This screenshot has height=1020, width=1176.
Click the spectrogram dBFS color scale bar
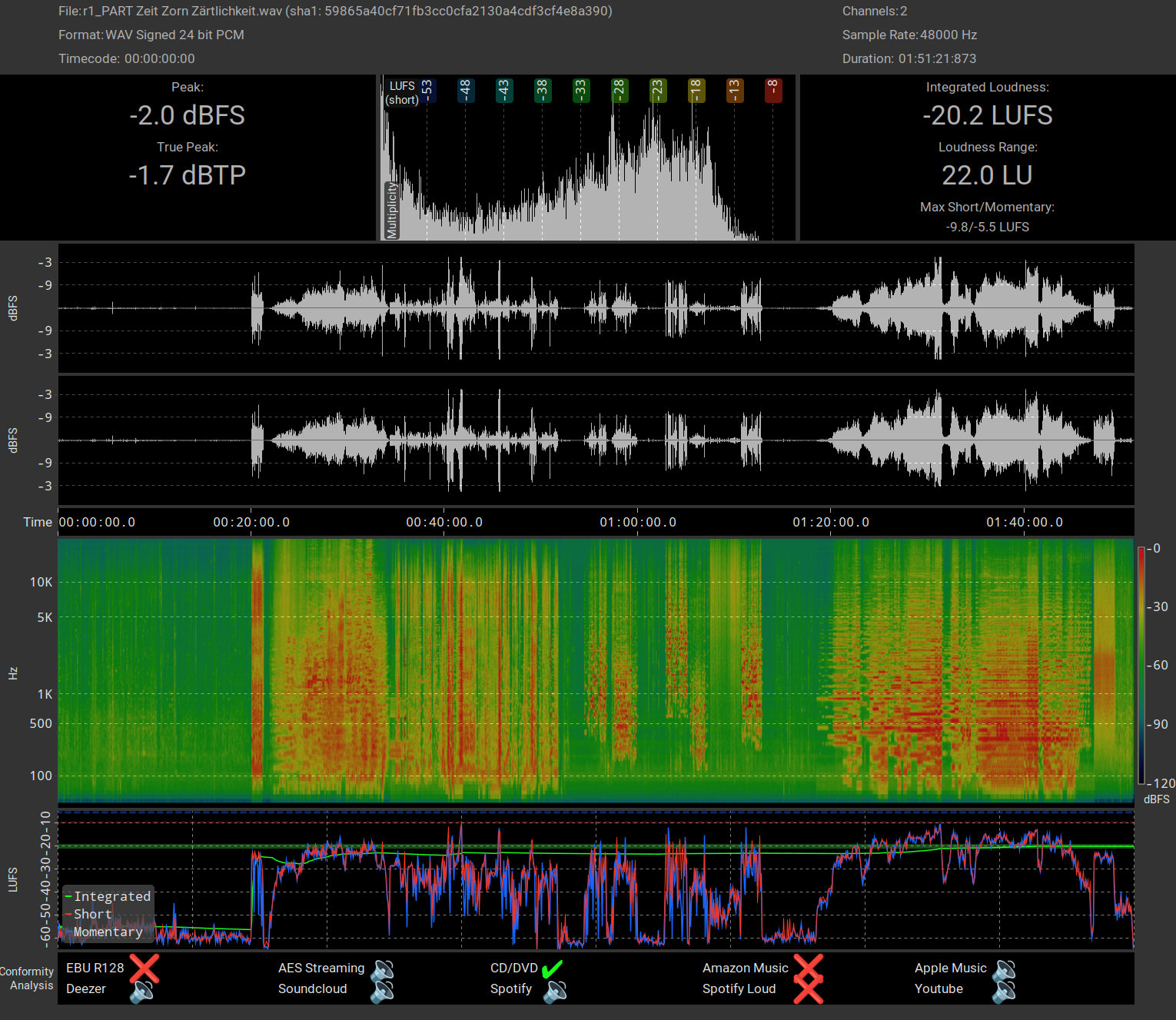1141,665
